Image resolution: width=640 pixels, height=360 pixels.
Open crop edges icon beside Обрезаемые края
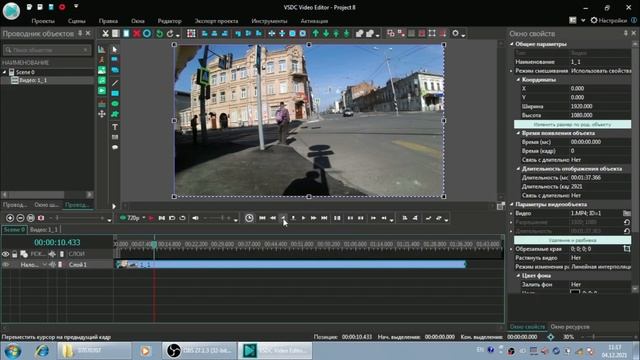tap(627, 249)
